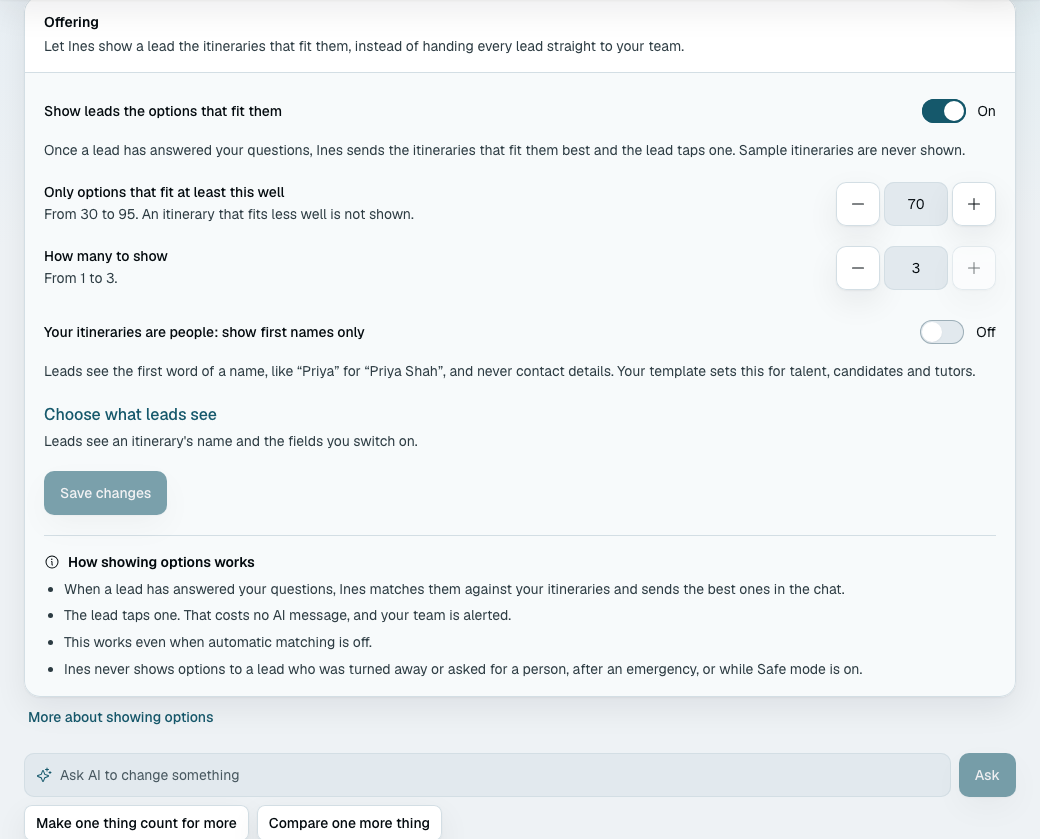Click the Ask button
The width and height of the screenshot is (1040, 839).
987,775
